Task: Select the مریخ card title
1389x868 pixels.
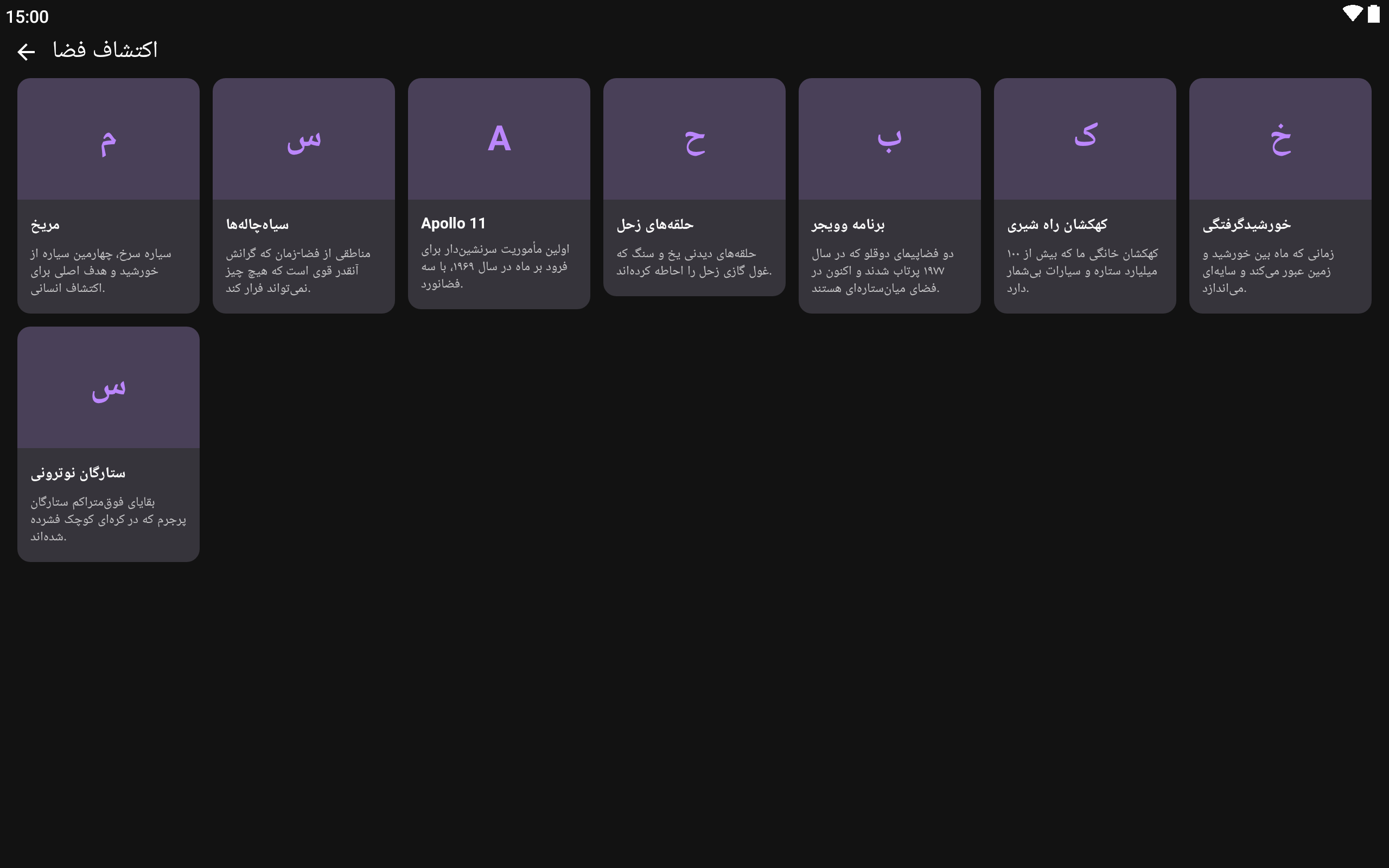Action: click(x=46, y=225)
